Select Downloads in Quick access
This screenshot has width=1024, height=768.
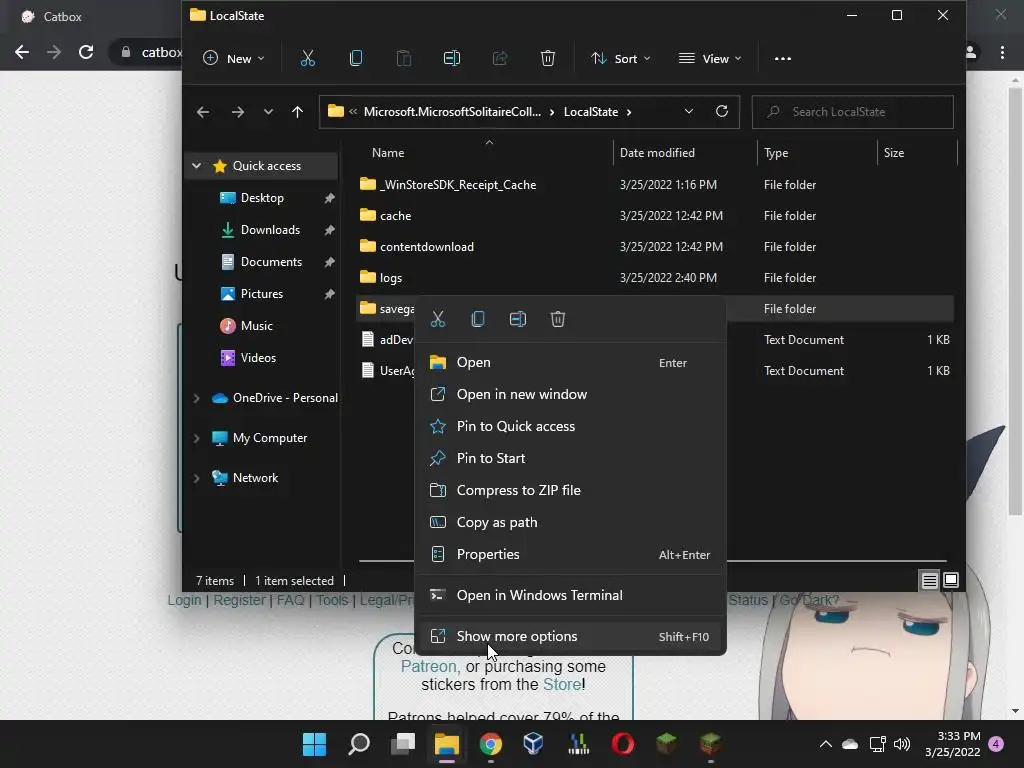click(x=270, y=230)
